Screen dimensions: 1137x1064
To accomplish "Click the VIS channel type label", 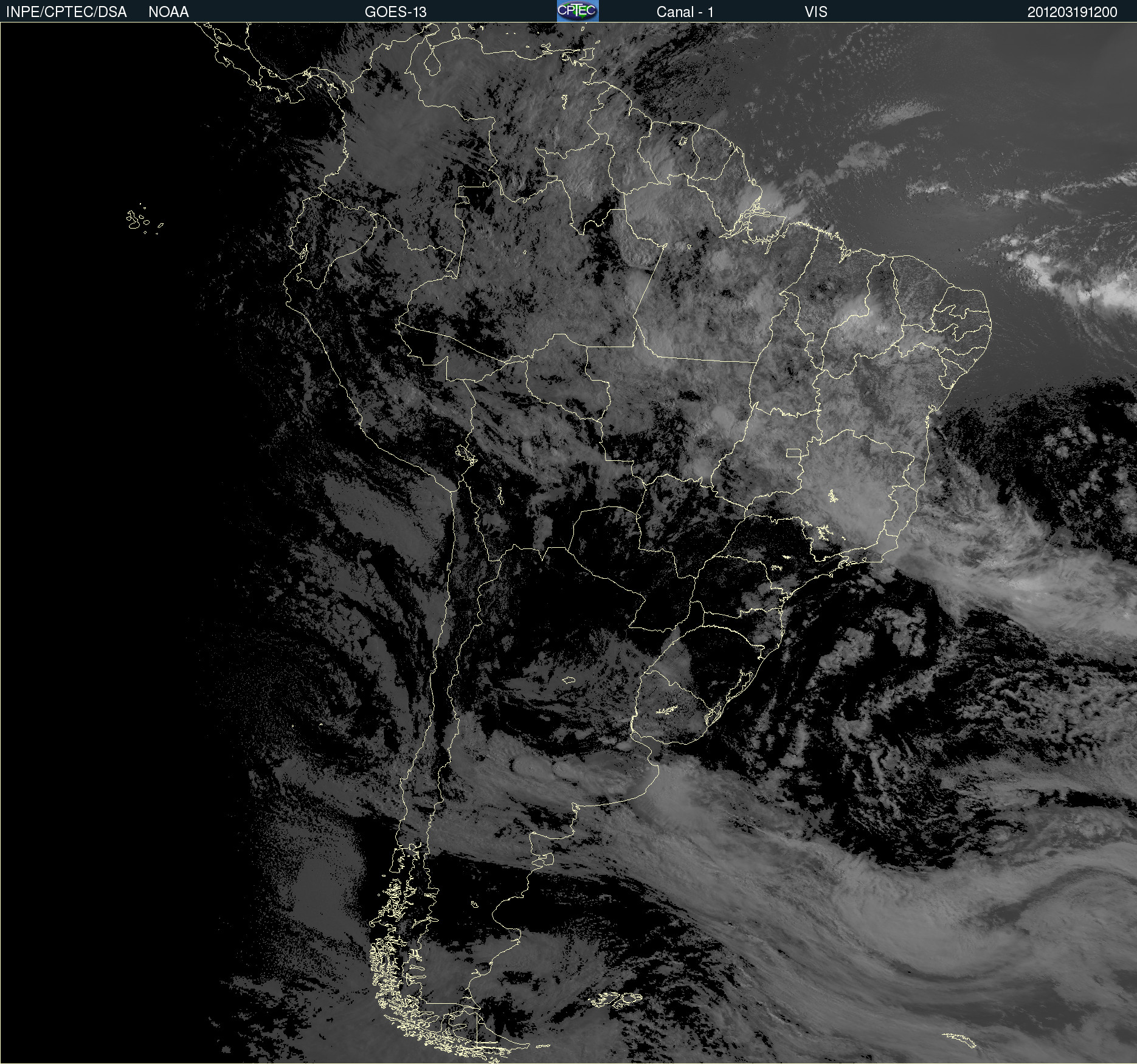I will [815, 12].
